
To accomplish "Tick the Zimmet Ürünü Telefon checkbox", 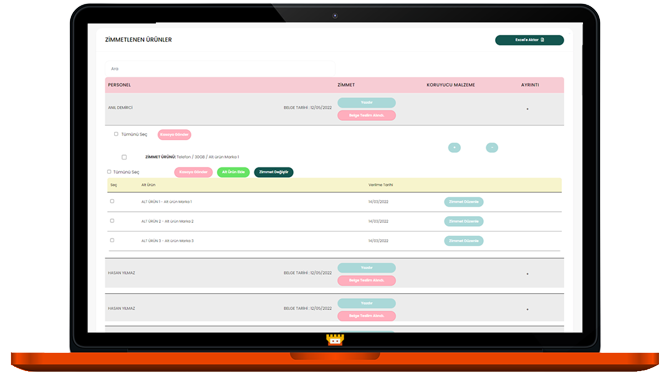I will pos(124,157).
